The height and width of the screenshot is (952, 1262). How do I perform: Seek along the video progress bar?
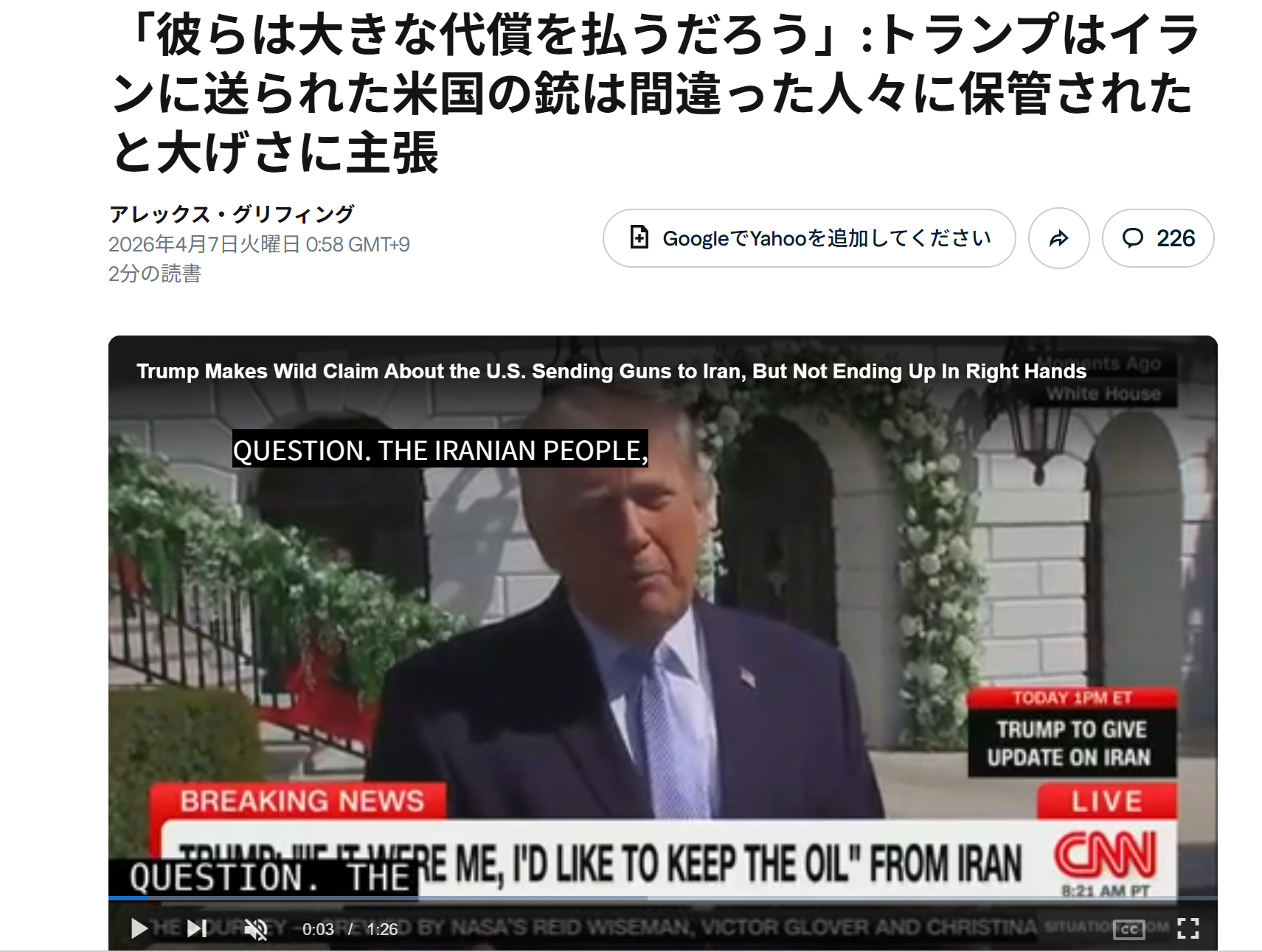(662, 898)
